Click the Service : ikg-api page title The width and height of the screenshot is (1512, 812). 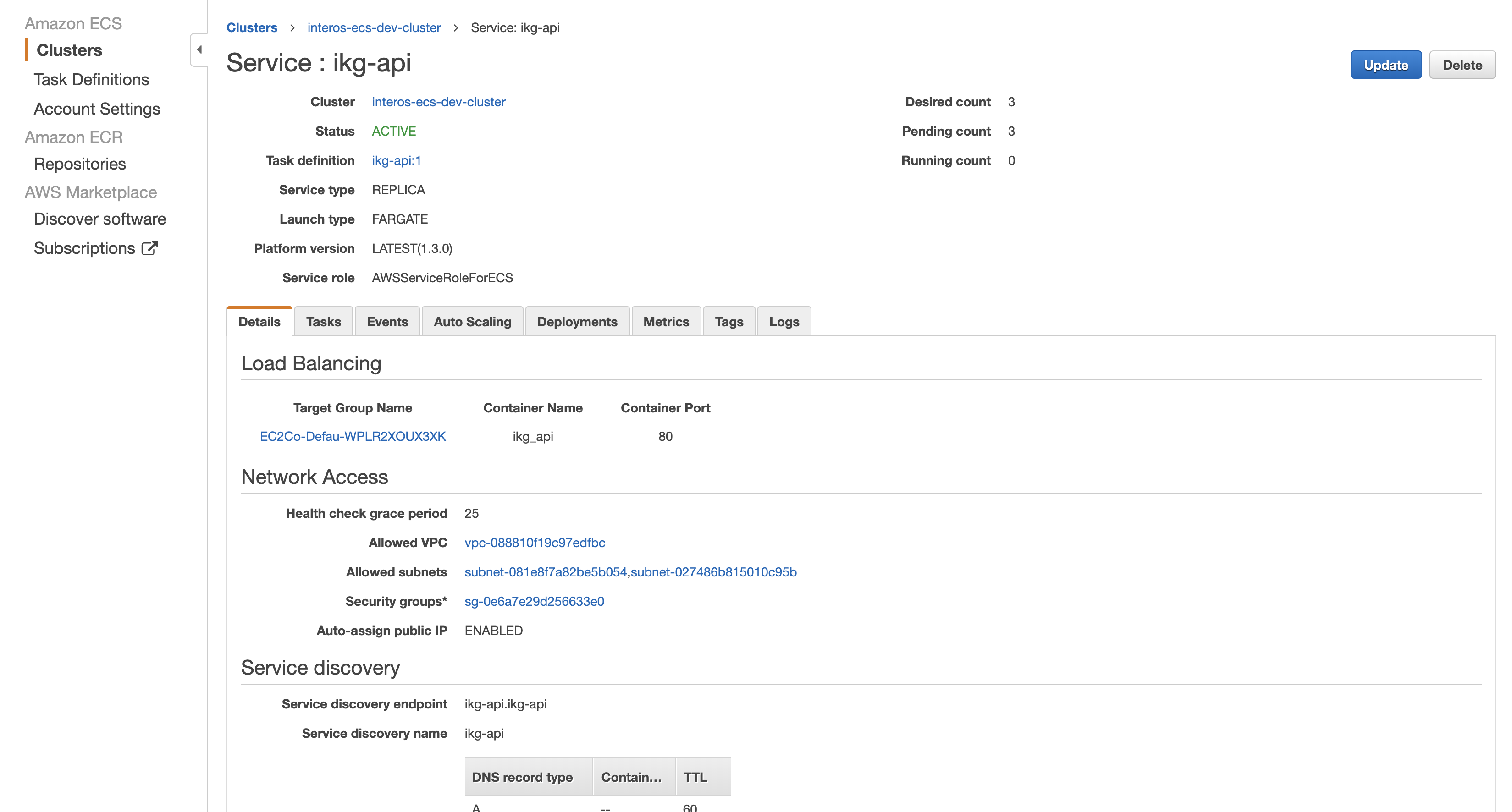coord(319,63)
